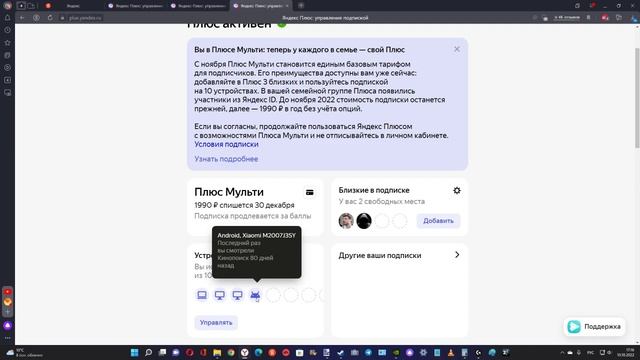Click tooltip text Android, Xiaomi M2007J3SY
Viewport: 640px width, 360px height.
[x=256, y=236]
